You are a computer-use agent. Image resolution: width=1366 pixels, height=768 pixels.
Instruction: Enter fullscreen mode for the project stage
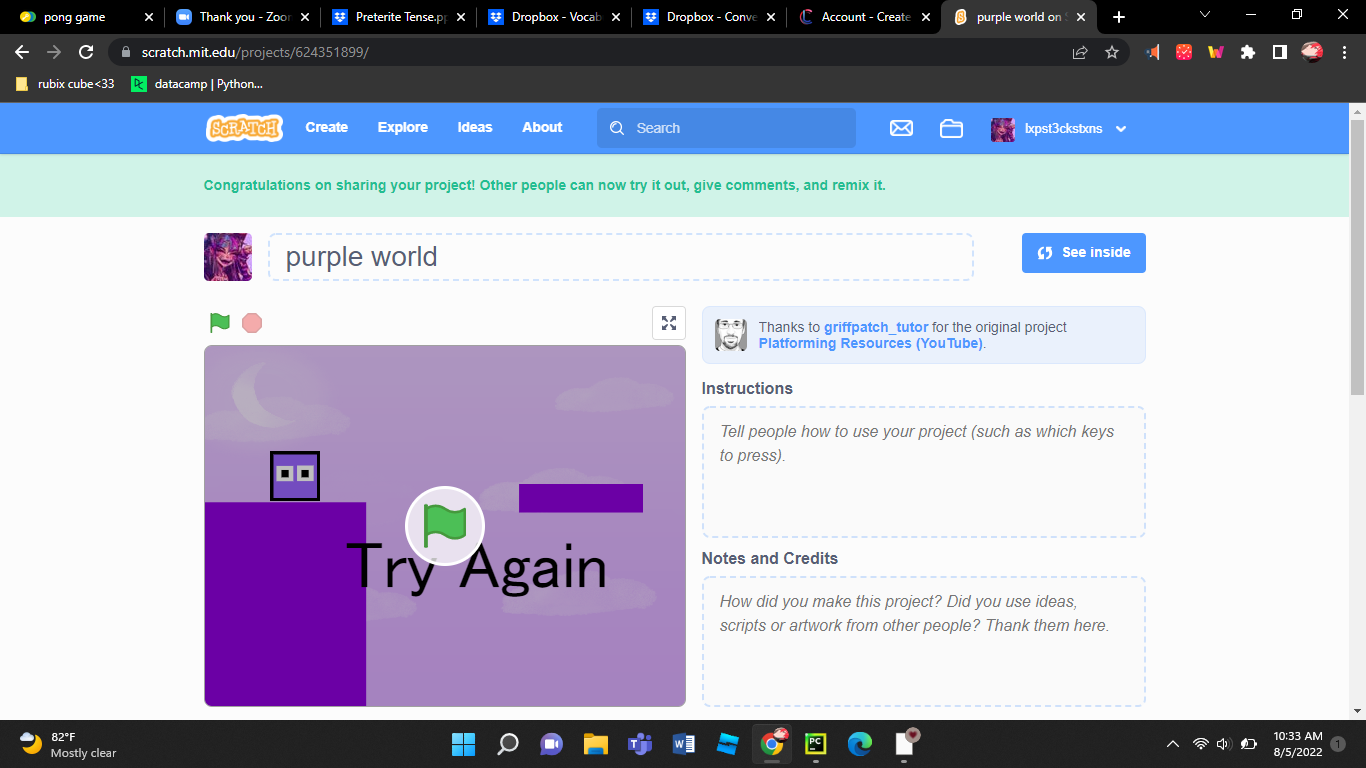[669, 323]
